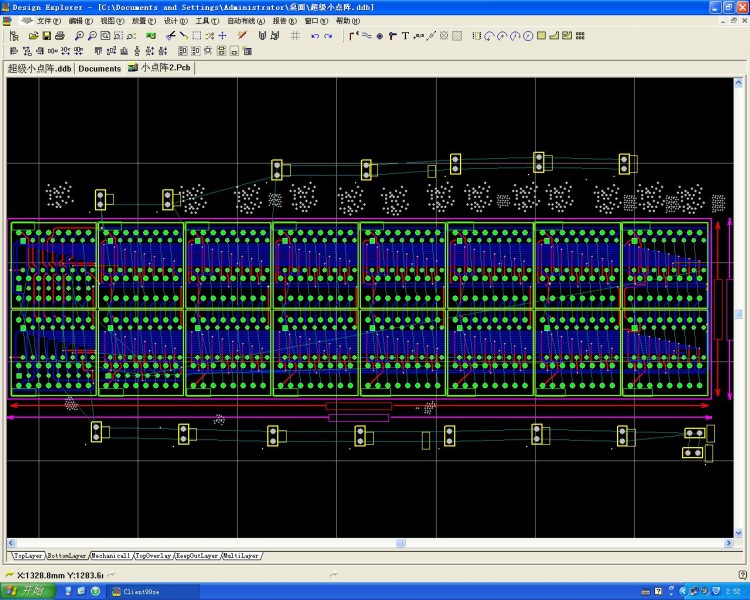Select the Place String text tool
This screenshot has width=750, height=600.
(405, 36)
